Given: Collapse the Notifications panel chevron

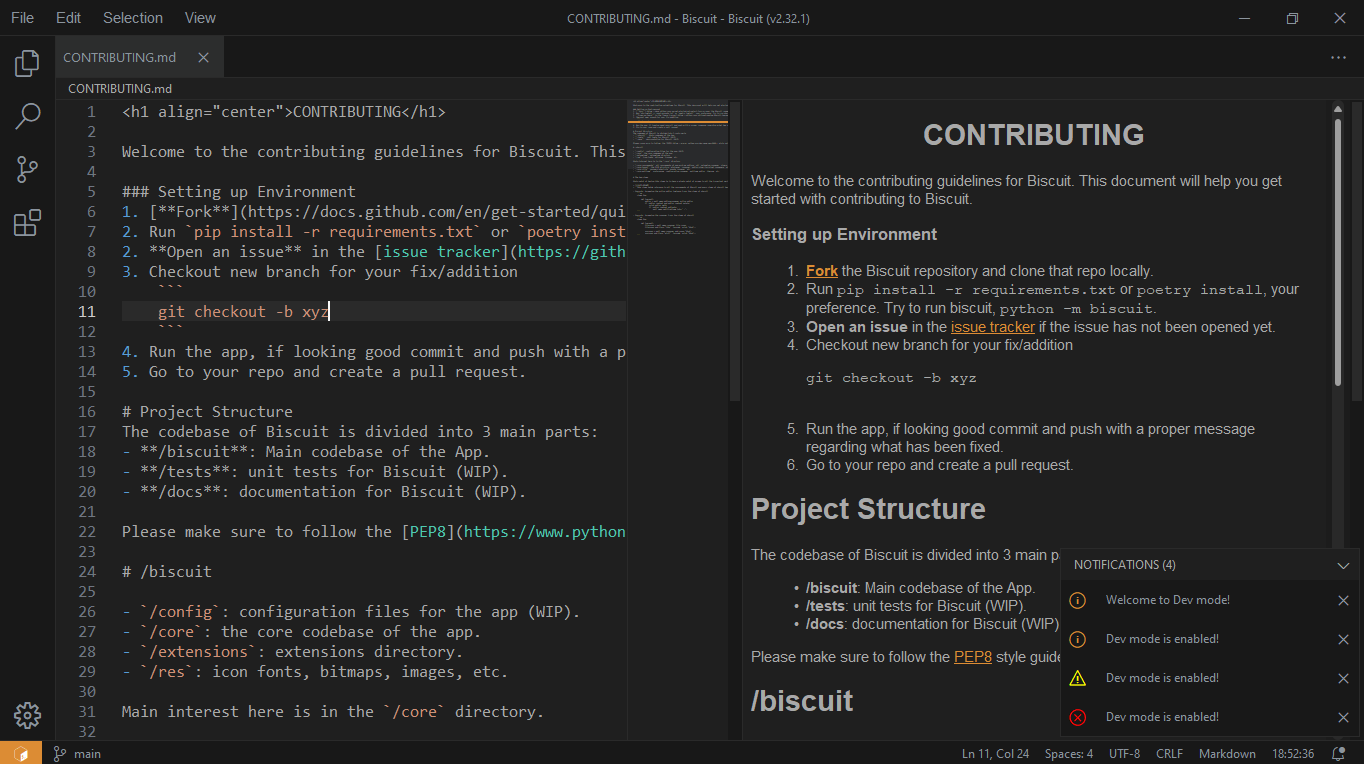Looking at the screenshot, I should tap(1344, 564).
